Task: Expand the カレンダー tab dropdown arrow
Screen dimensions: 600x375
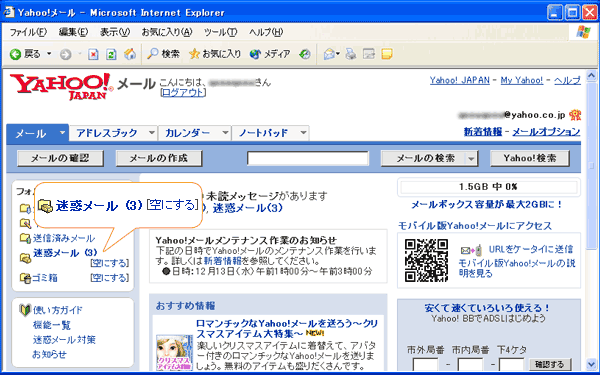Action: [x=226, y=133]
